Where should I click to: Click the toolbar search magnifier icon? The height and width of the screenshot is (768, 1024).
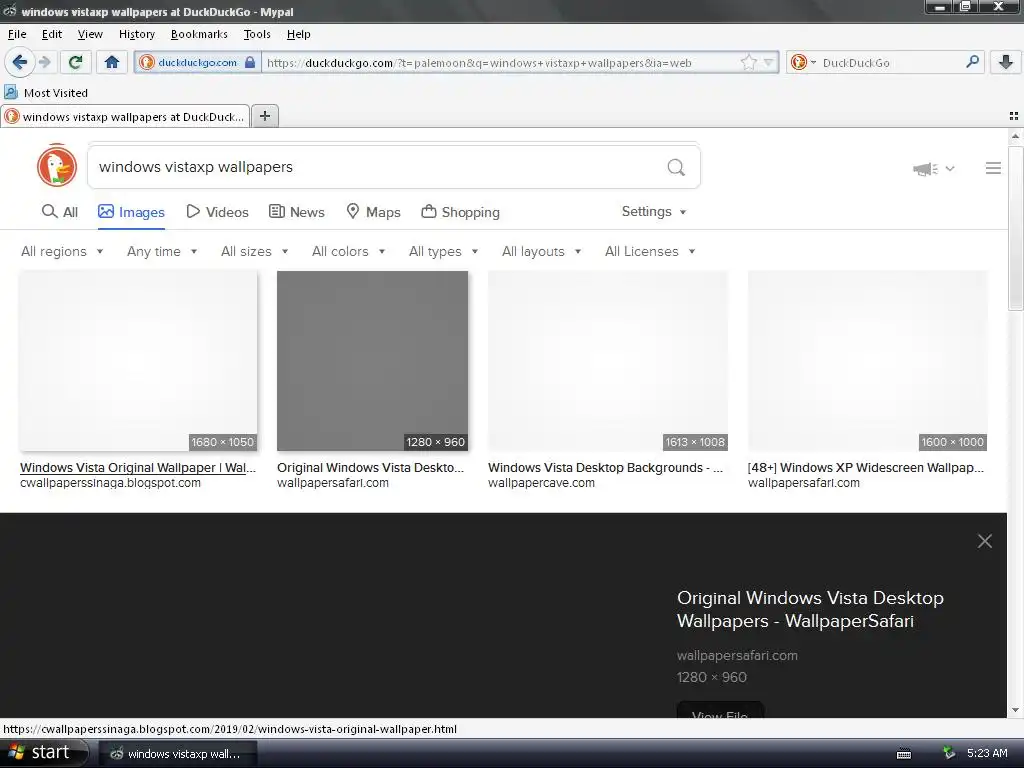[x=972, y=62]
